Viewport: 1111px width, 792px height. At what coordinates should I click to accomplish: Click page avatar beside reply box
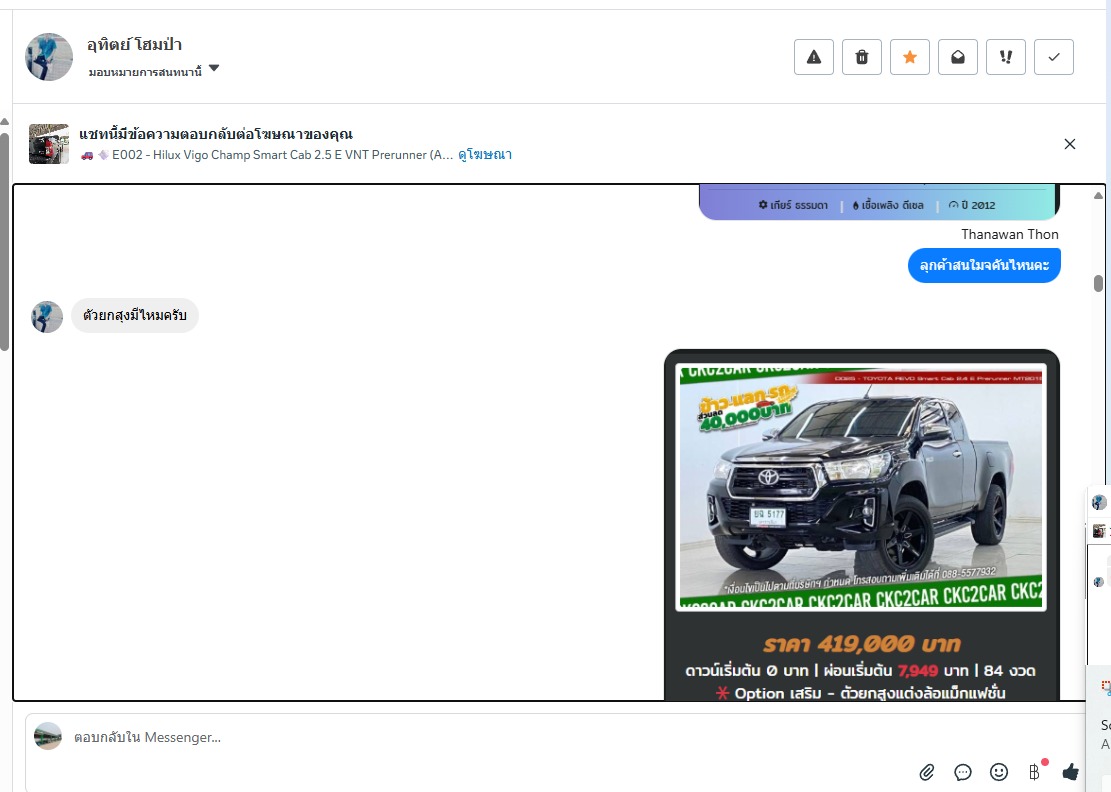[48, 736]
